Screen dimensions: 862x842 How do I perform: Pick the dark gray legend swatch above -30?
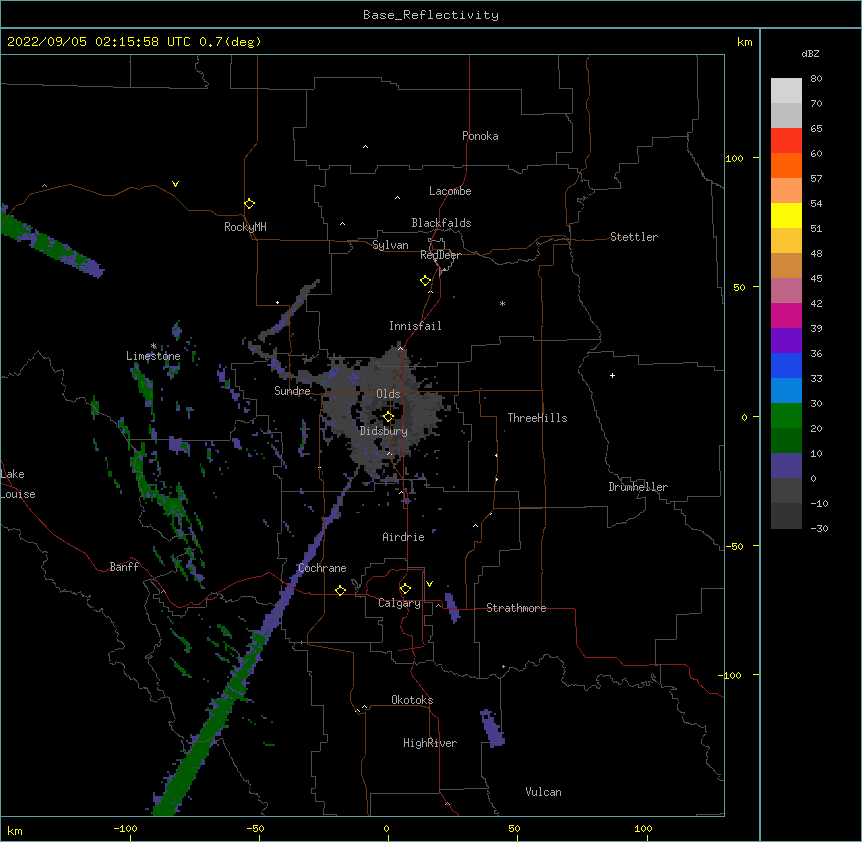click(x=786, y=516)
